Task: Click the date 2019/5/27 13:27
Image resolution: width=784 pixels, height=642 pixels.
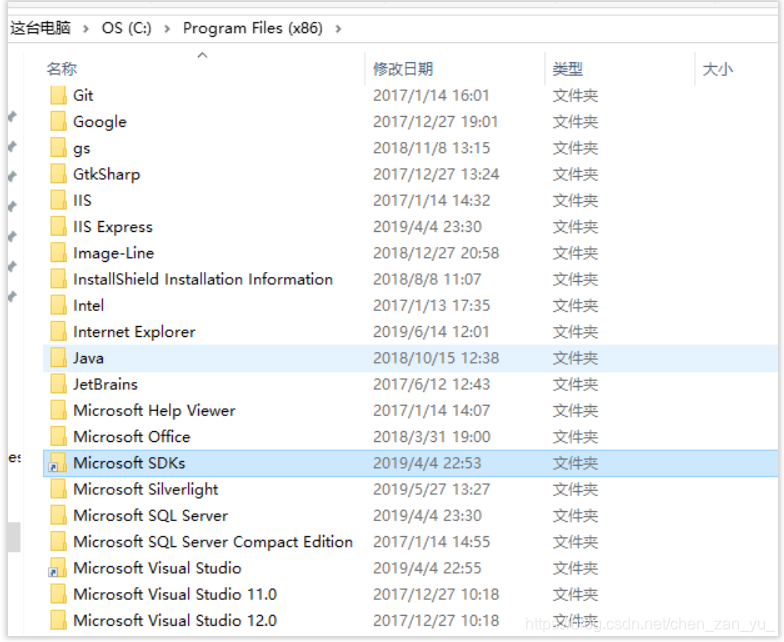Action: point(432,489)
